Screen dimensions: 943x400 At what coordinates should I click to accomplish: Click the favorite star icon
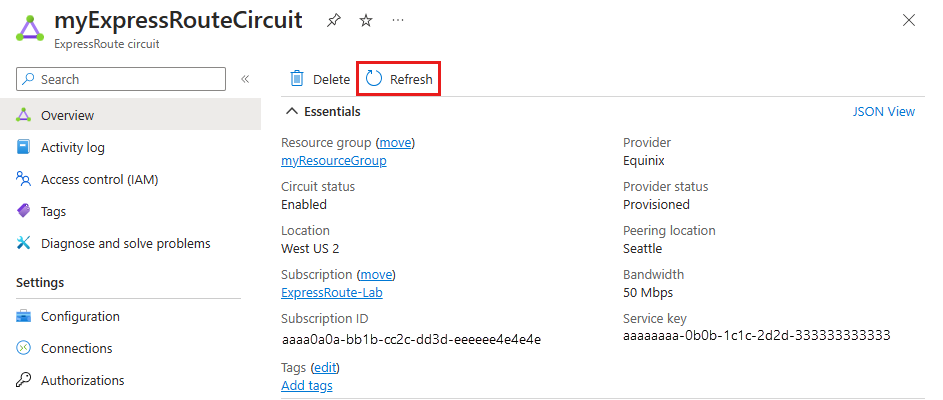(366, 20)
